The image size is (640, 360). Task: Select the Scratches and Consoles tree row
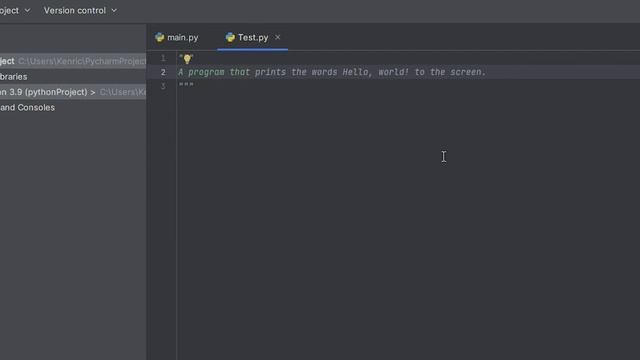[x=73, y=108]
